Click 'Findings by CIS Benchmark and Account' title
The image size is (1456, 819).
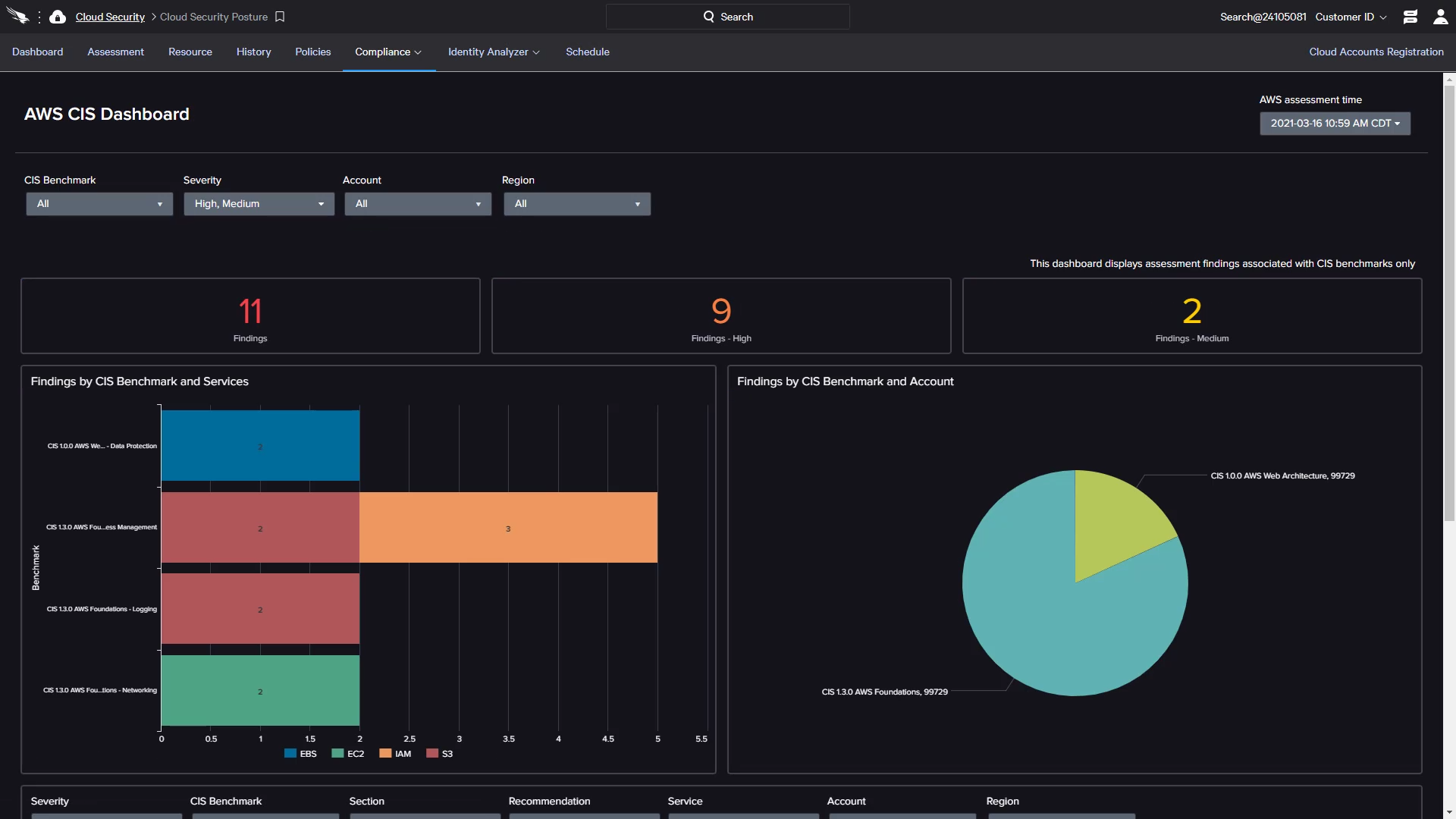(x=846, y=381)
